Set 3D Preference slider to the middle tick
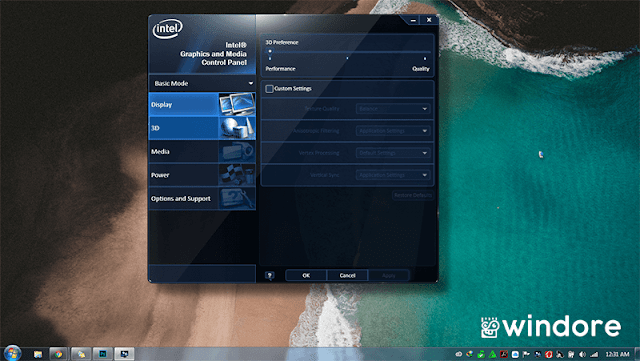The width and height of the screenshot is (640, 361). point(347,58)
